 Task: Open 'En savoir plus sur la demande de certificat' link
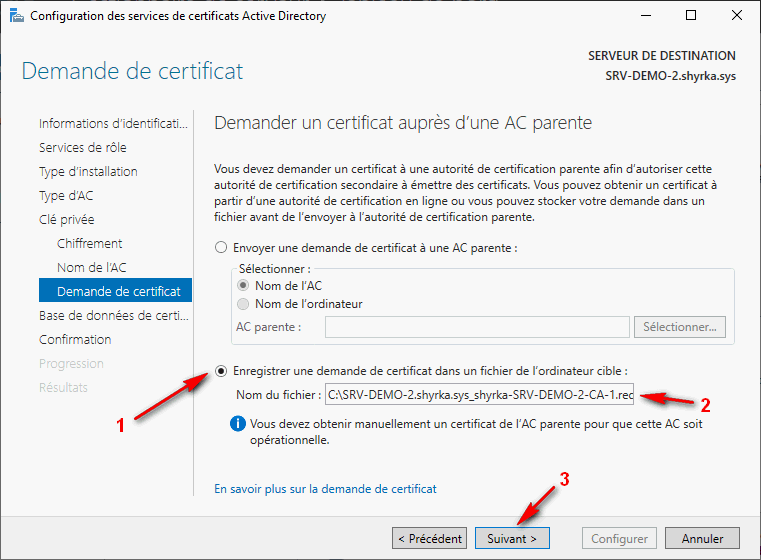click(x=325, y=489)
